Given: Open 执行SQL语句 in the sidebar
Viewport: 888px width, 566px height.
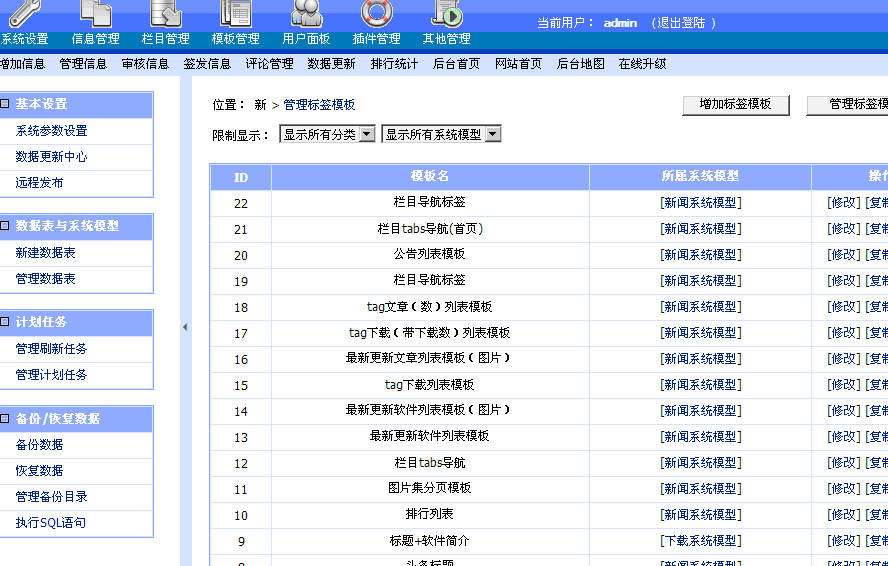Looking at the screenshot, I should (x=50, y=523).
